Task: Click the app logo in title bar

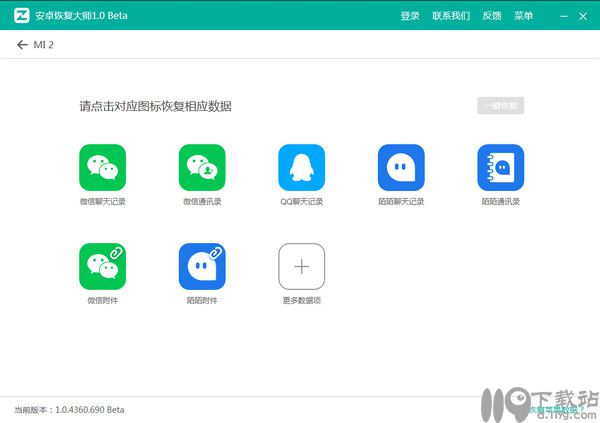Action: coord(22,16)
